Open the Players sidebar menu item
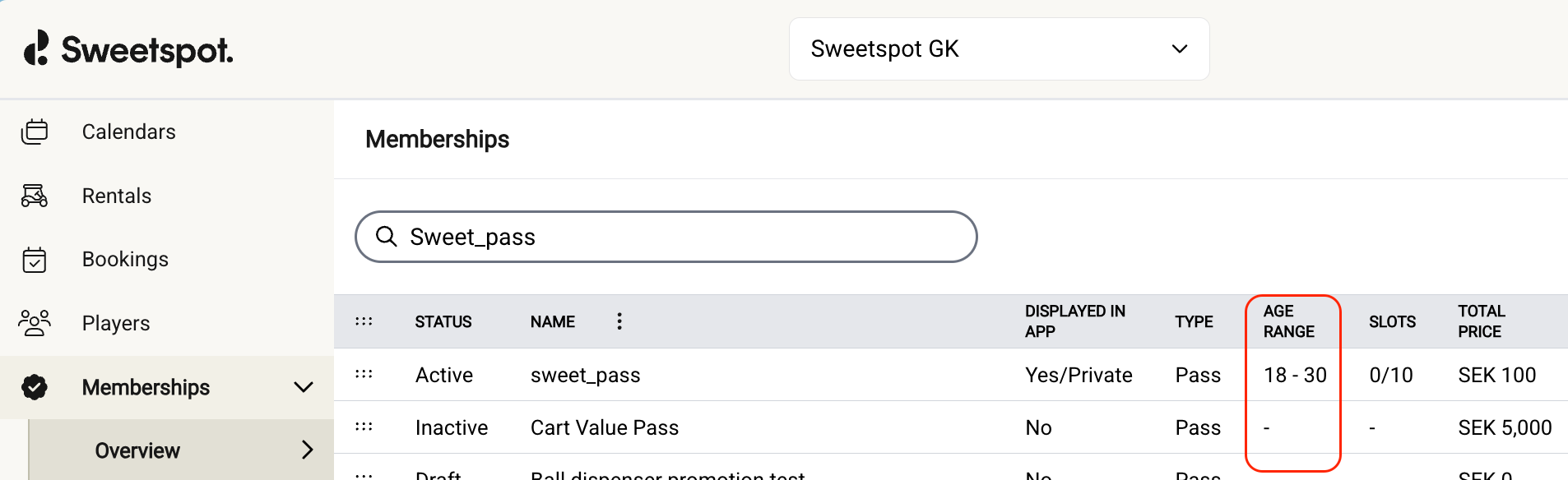Screen dimensions: 1568x480 116,323
